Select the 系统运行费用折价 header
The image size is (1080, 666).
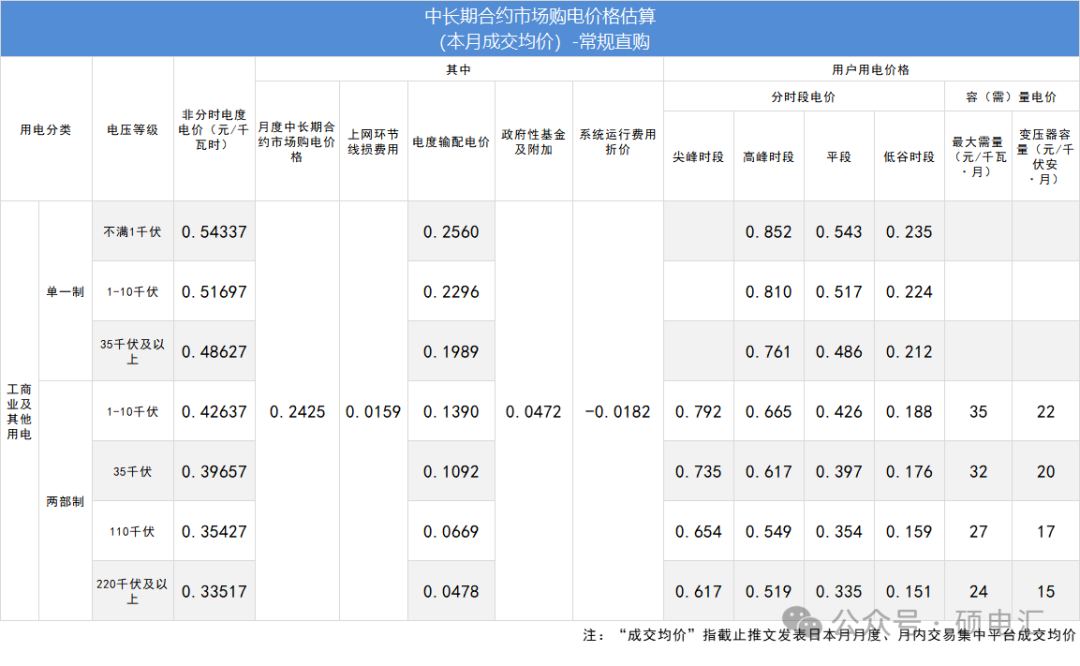(617, 141)
